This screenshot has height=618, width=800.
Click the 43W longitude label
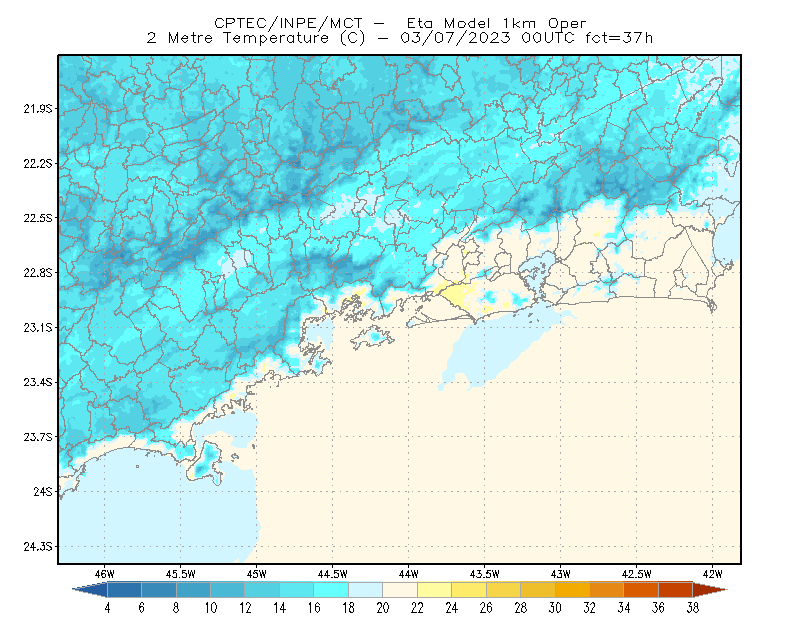click(561, 574)
